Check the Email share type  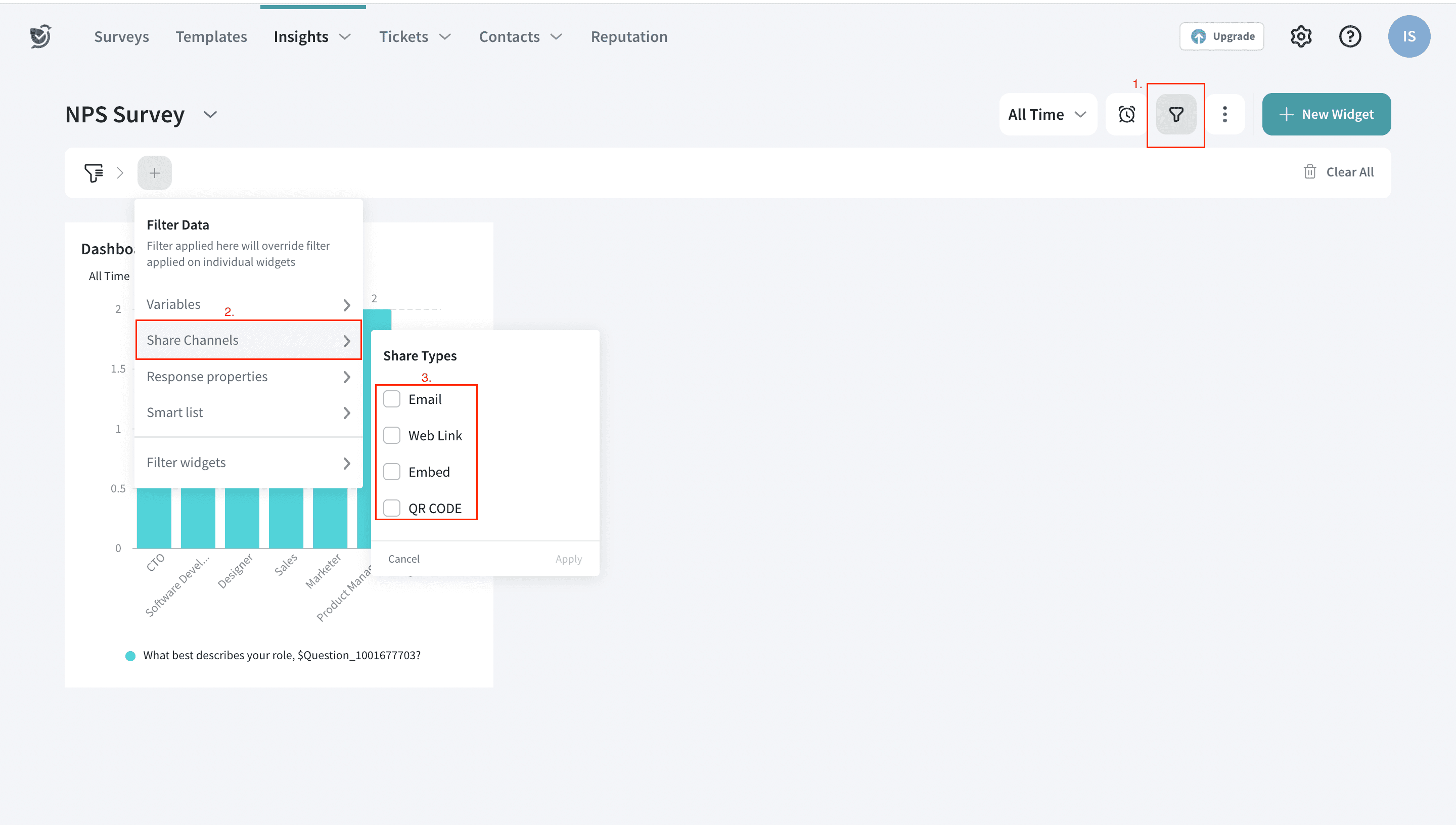point(391,399)
